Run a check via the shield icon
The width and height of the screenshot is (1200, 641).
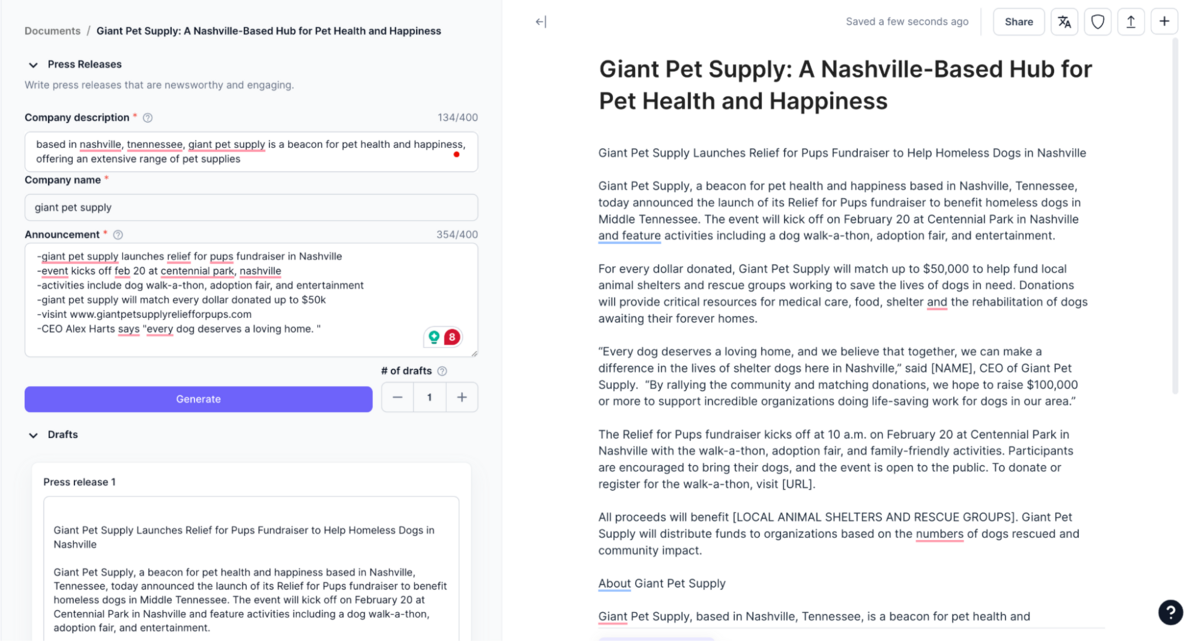point(1097,21)
